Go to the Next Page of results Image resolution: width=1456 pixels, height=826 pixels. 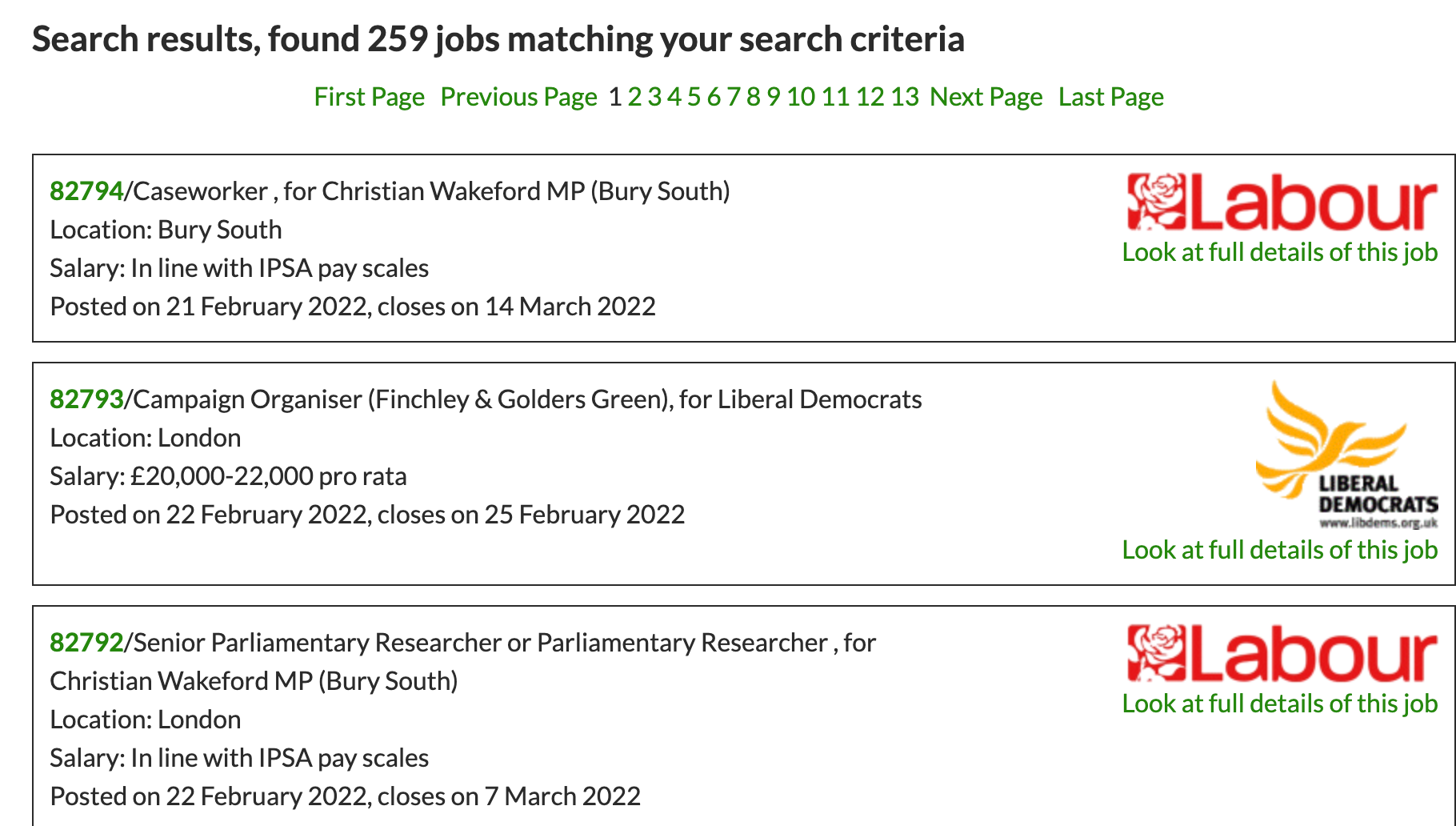click(x=986, y=97)
